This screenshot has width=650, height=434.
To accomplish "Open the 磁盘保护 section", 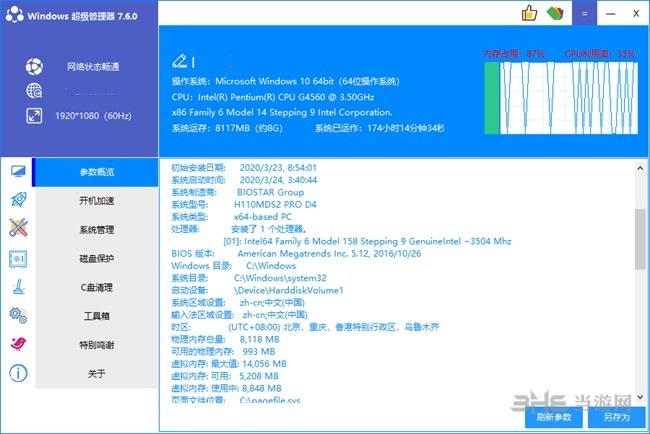I will tap(97, 259).
